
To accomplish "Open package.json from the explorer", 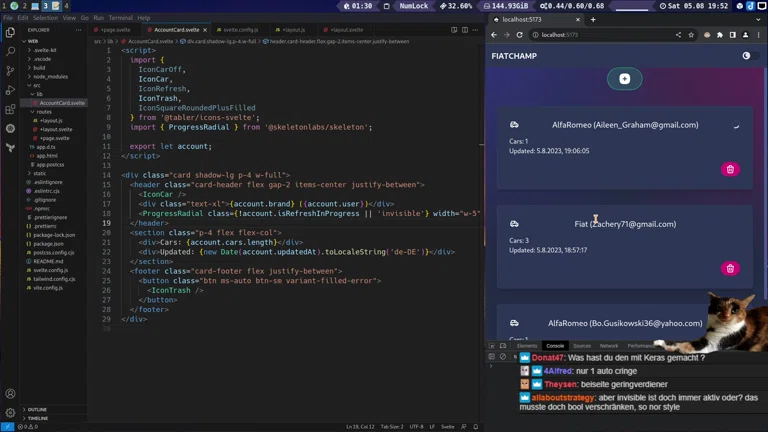I will (x=48, y=243).
